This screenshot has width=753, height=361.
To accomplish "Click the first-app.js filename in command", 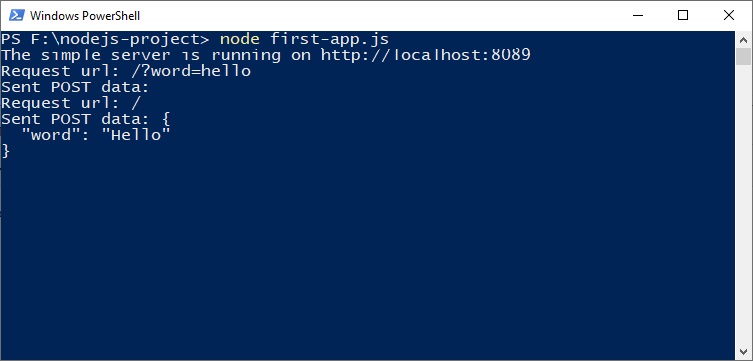I will [x=329, y=39].
